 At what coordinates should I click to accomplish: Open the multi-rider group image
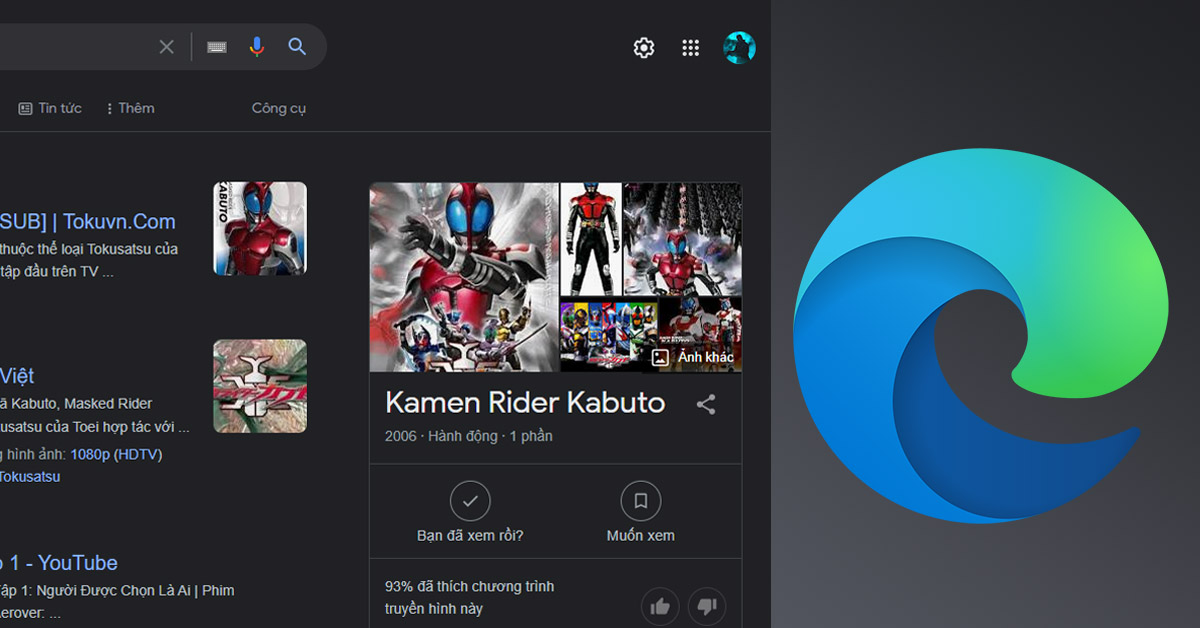point(609,335)
